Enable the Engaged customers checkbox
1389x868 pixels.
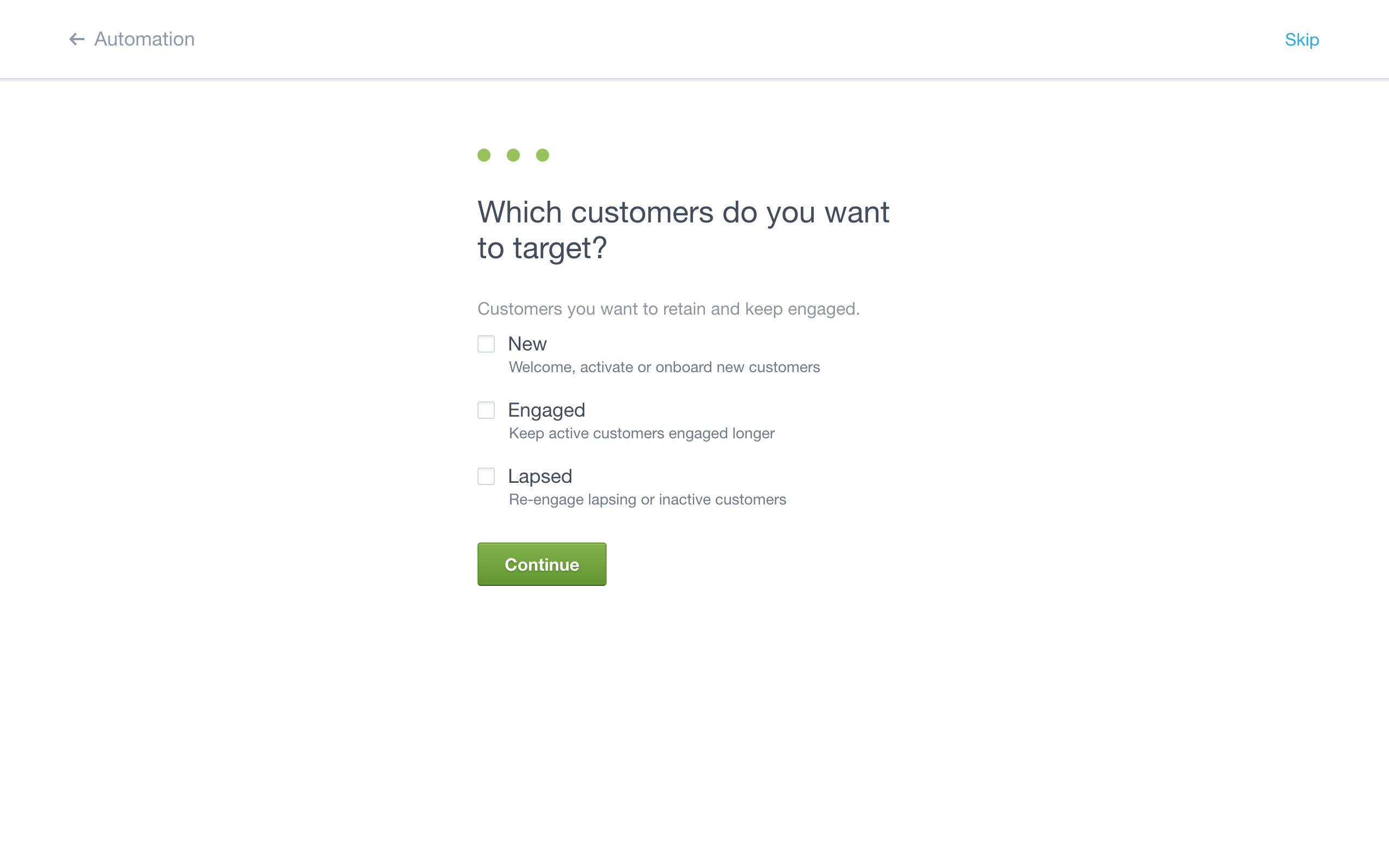point(486,410)
